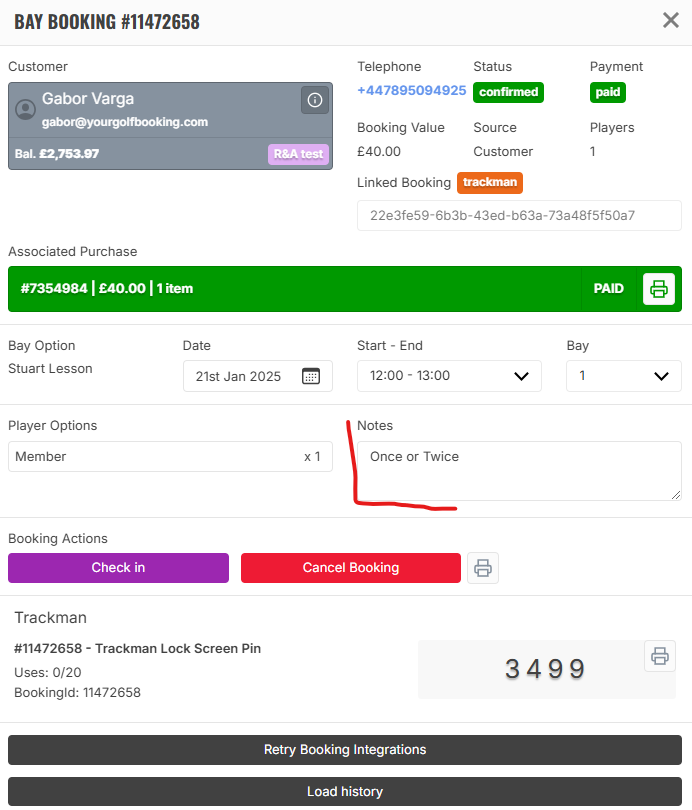This screenshot has width=692, height=810.
Task: Call the customer telephone number link
Action: click(x=411, y=91)
